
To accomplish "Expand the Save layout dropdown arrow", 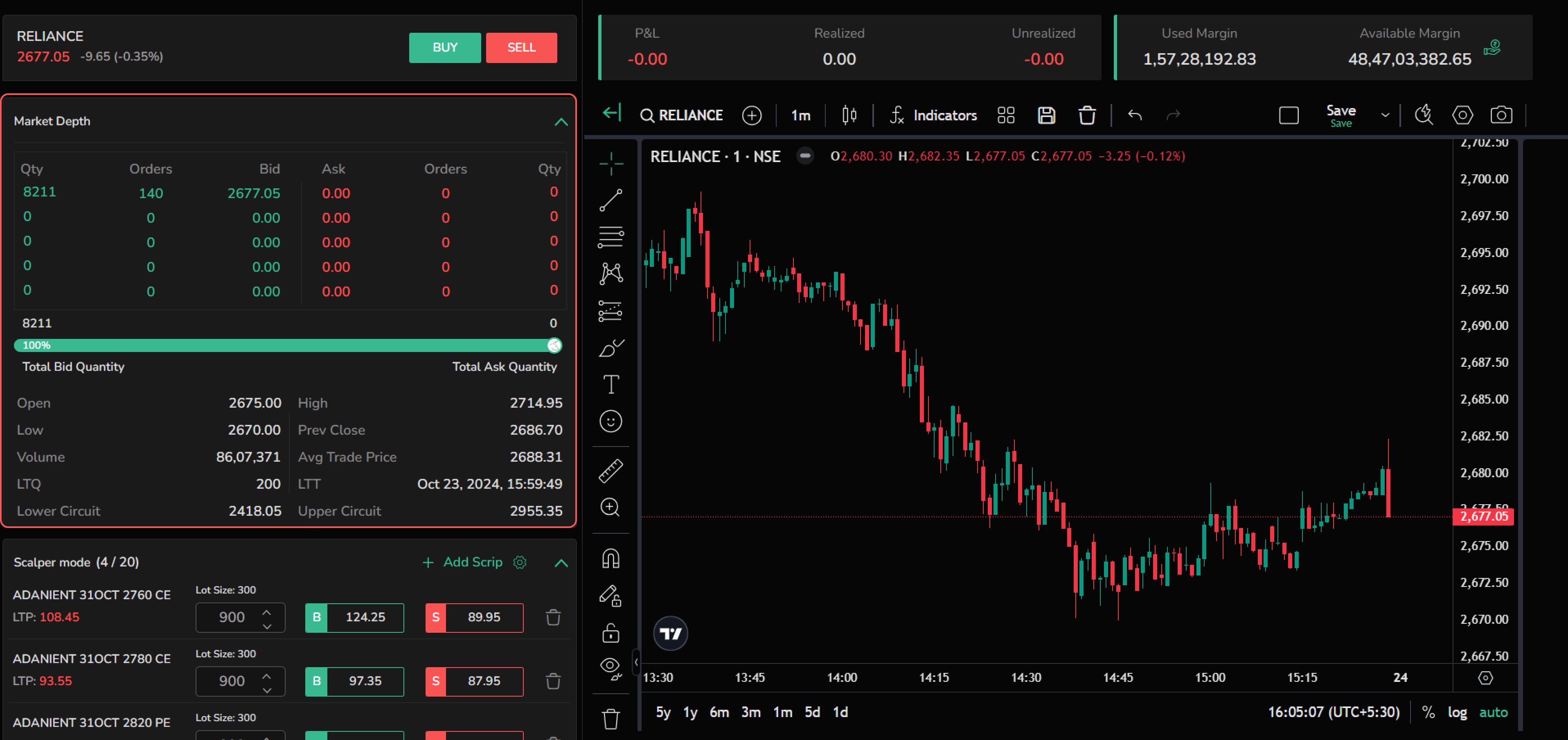I will click(x=1386, y=116).
